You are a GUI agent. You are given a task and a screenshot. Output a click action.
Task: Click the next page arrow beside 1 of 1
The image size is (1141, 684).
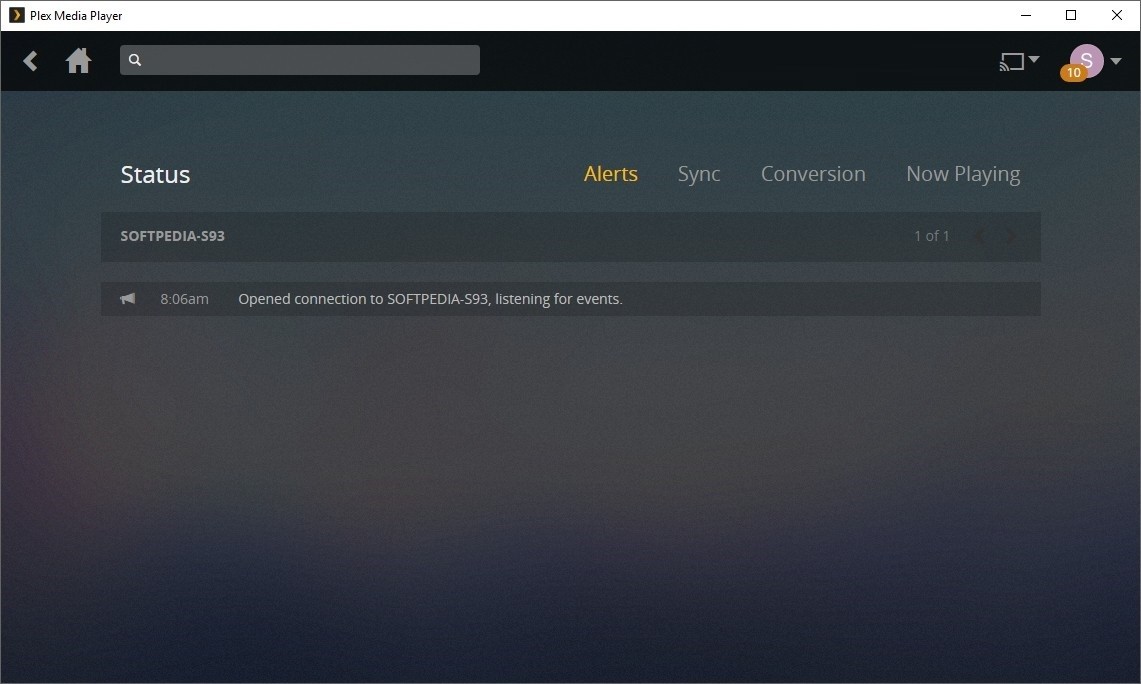(1010, 236)
